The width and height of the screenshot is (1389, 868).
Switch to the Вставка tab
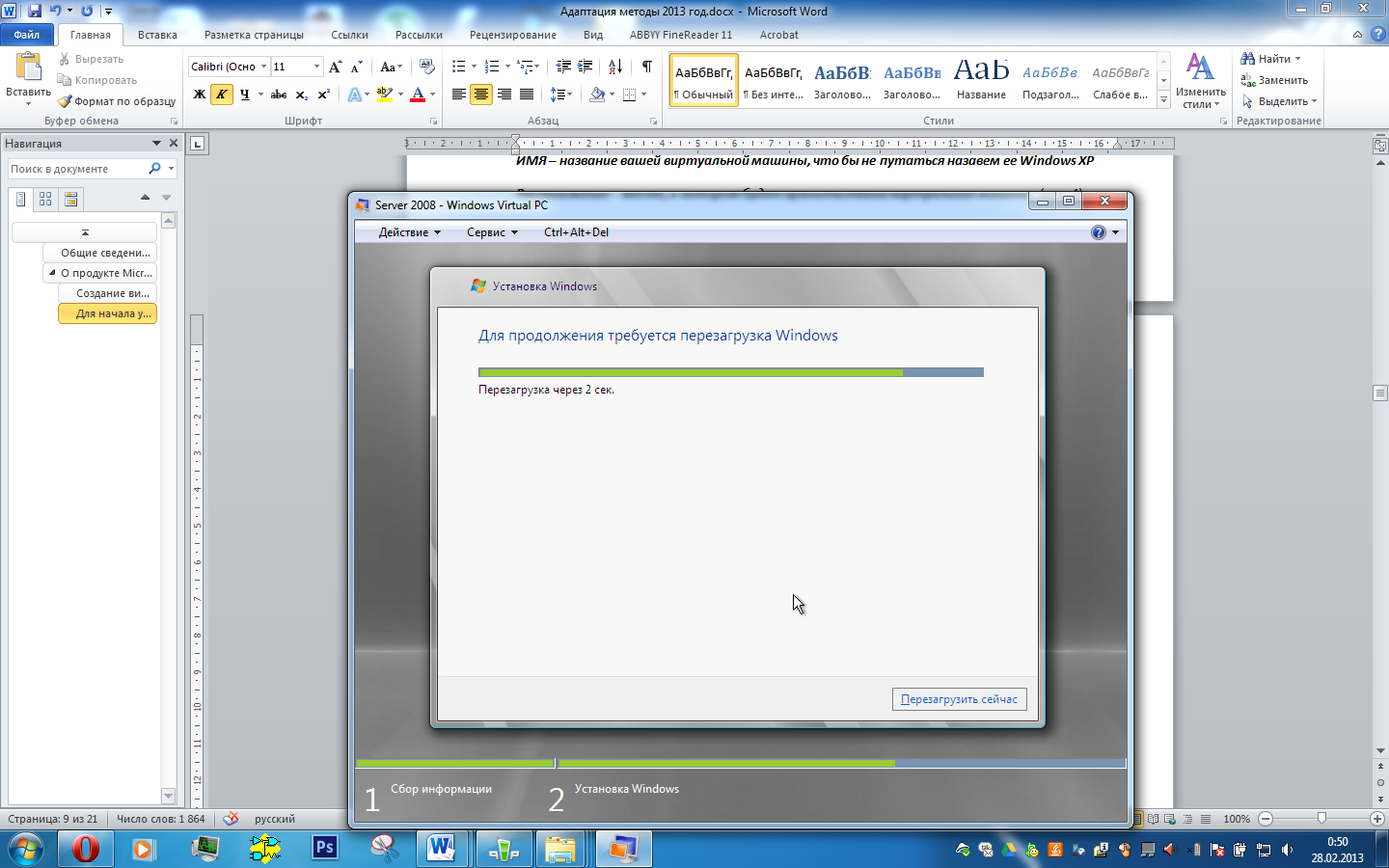157,35
